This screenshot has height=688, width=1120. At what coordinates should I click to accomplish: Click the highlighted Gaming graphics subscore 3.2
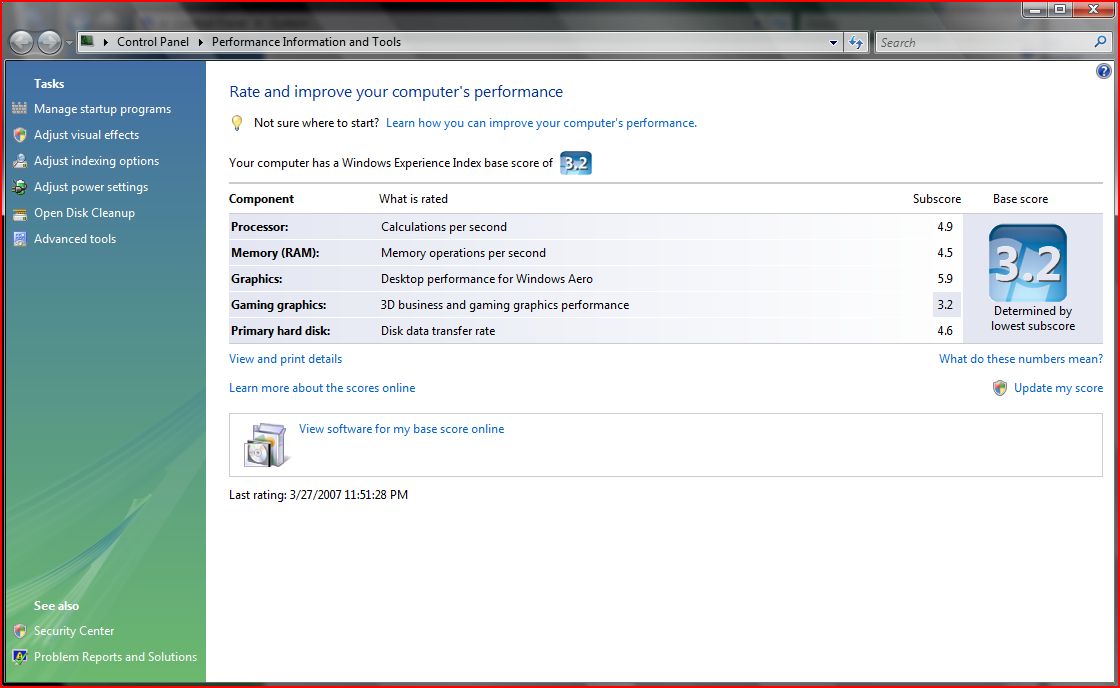point(946,305)
